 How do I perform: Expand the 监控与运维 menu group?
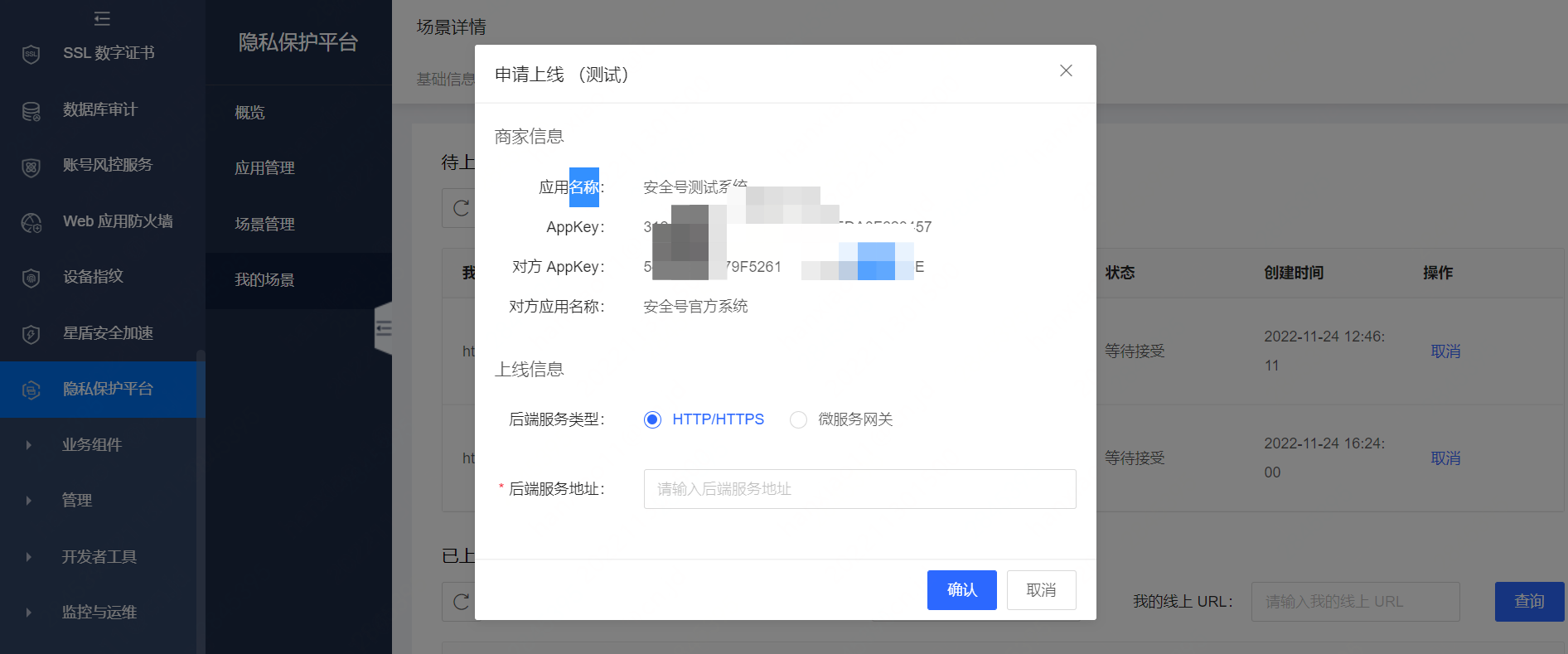pyautogui.click(x=99, y=613)
